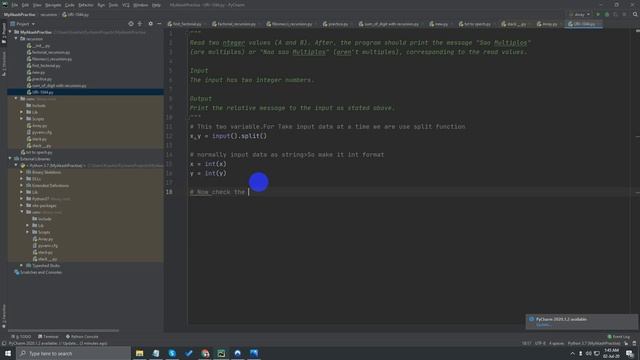Click the locate/scroll from source target icon

click(131, 24)
